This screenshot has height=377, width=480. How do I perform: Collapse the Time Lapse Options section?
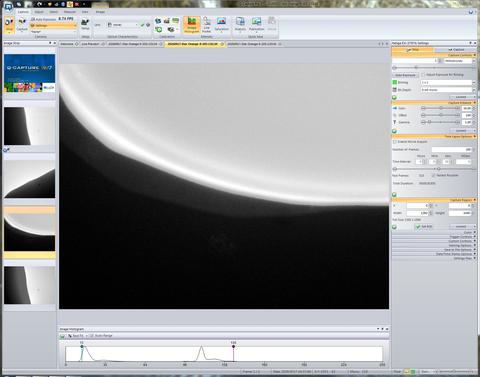(x=434, y=136)
